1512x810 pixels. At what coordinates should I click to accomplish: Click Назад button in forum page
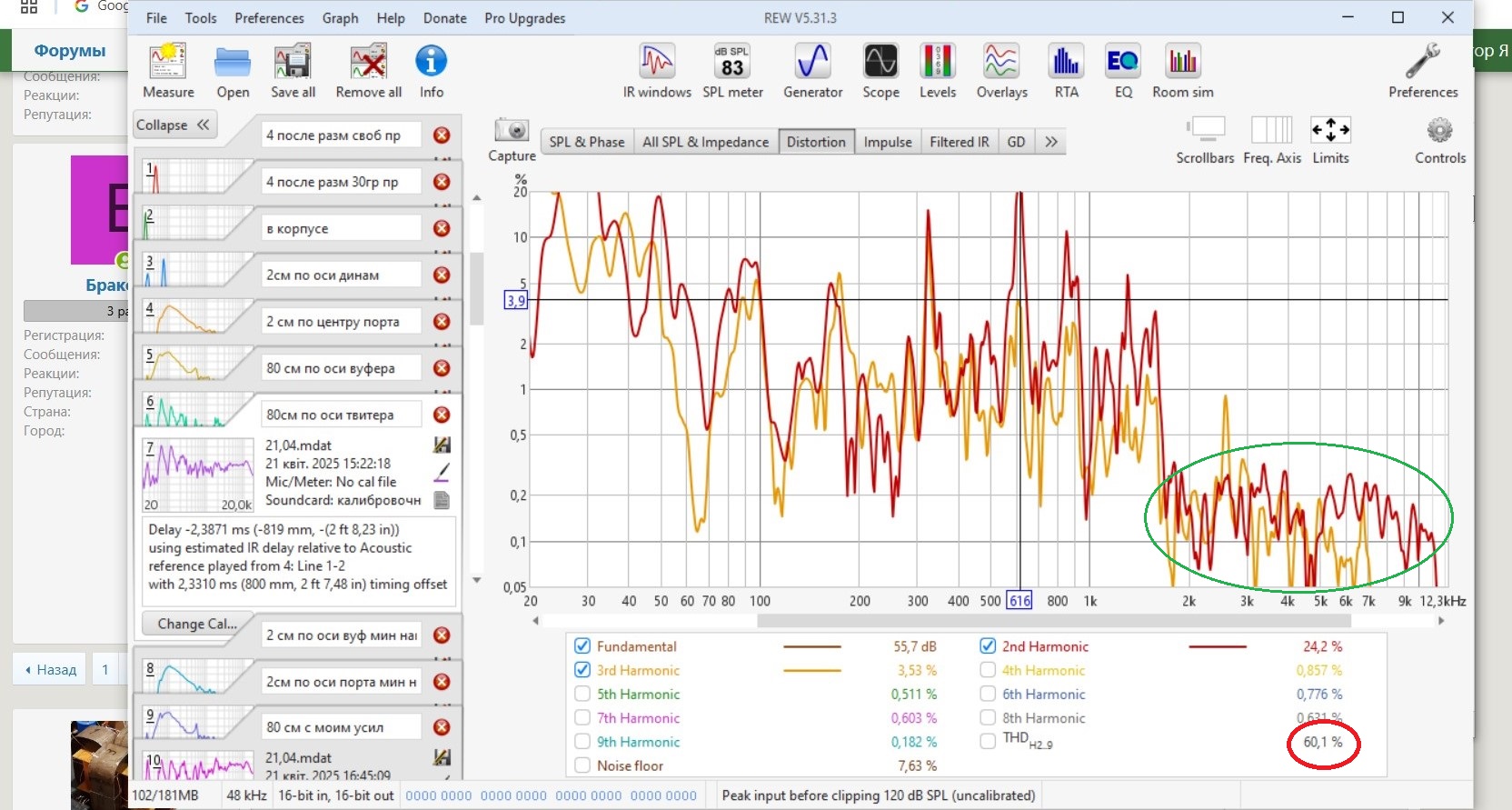pos(51,670)
